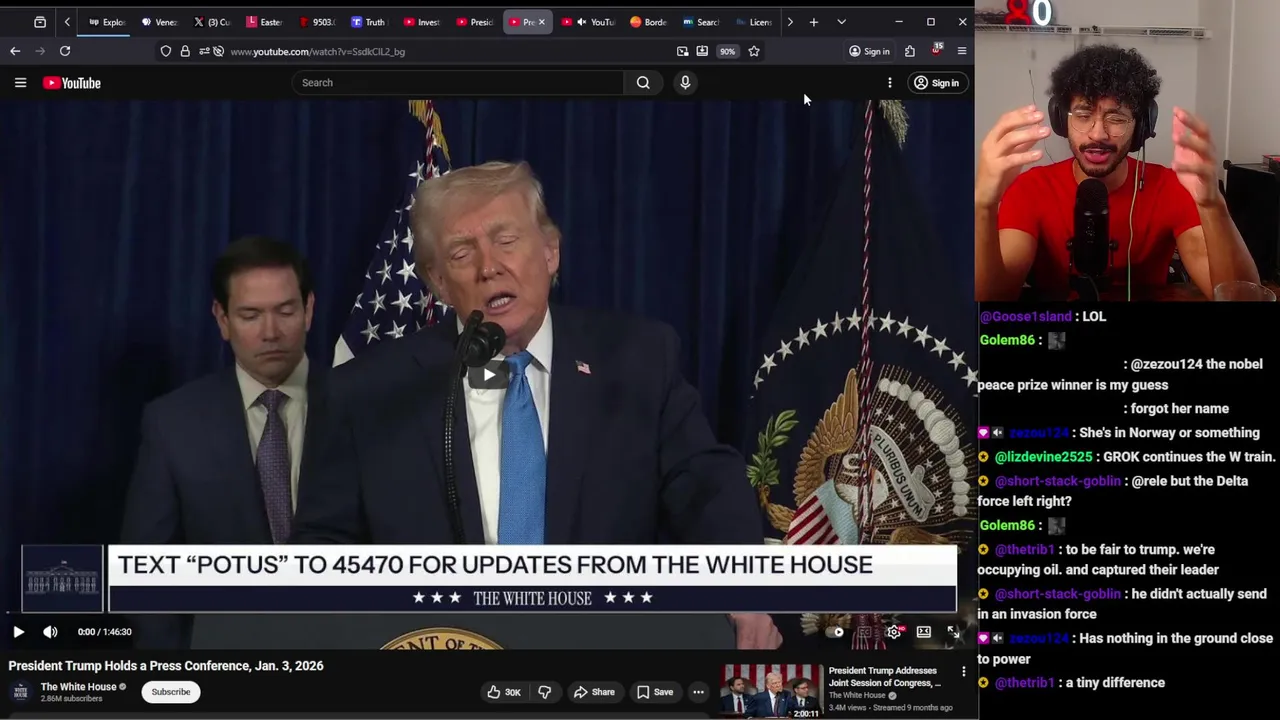Switch to theater mode icon
This screenshot has height=720, width=1280.
pos(924,632)
